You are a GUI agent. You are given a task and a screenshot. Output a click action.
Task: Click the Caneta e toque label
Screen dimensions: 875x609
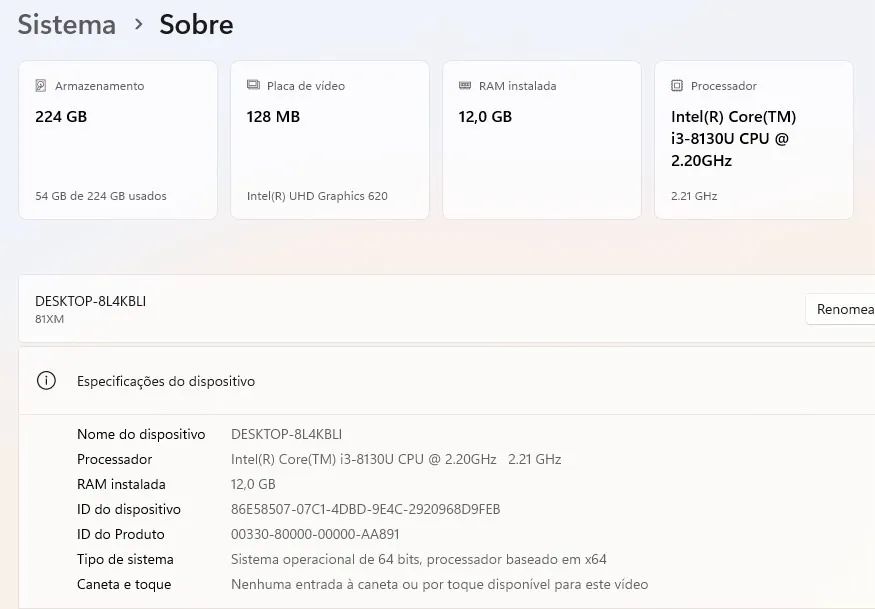pos(124,584)
